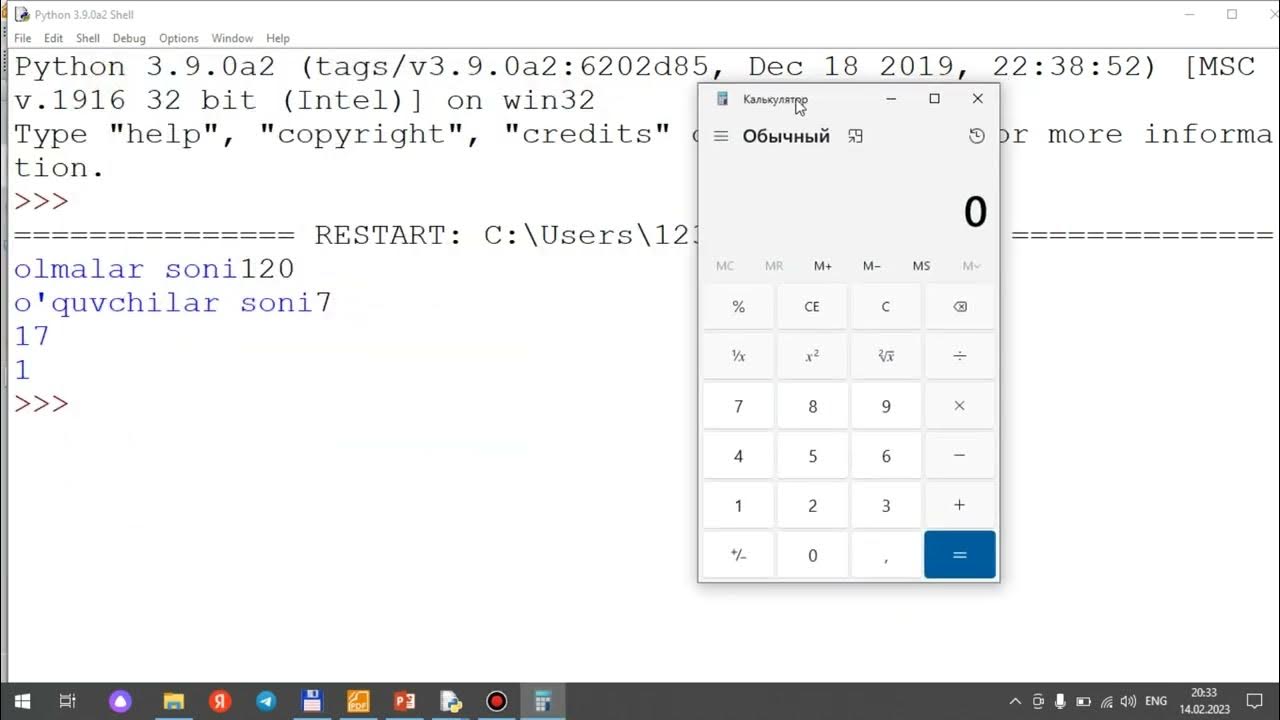Viewport: 1280px width, 720px height.
Task: Open the Edit menu in Python Shell
Action: click(x=53, y=38)
